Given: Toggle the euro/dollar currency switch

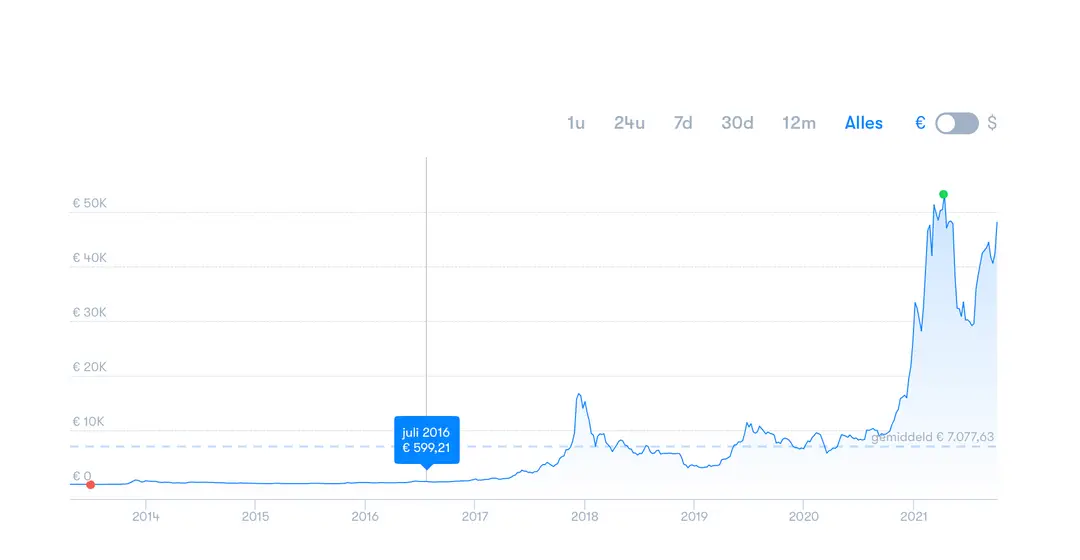Looking at the screenshot, I should click(957, 123).
